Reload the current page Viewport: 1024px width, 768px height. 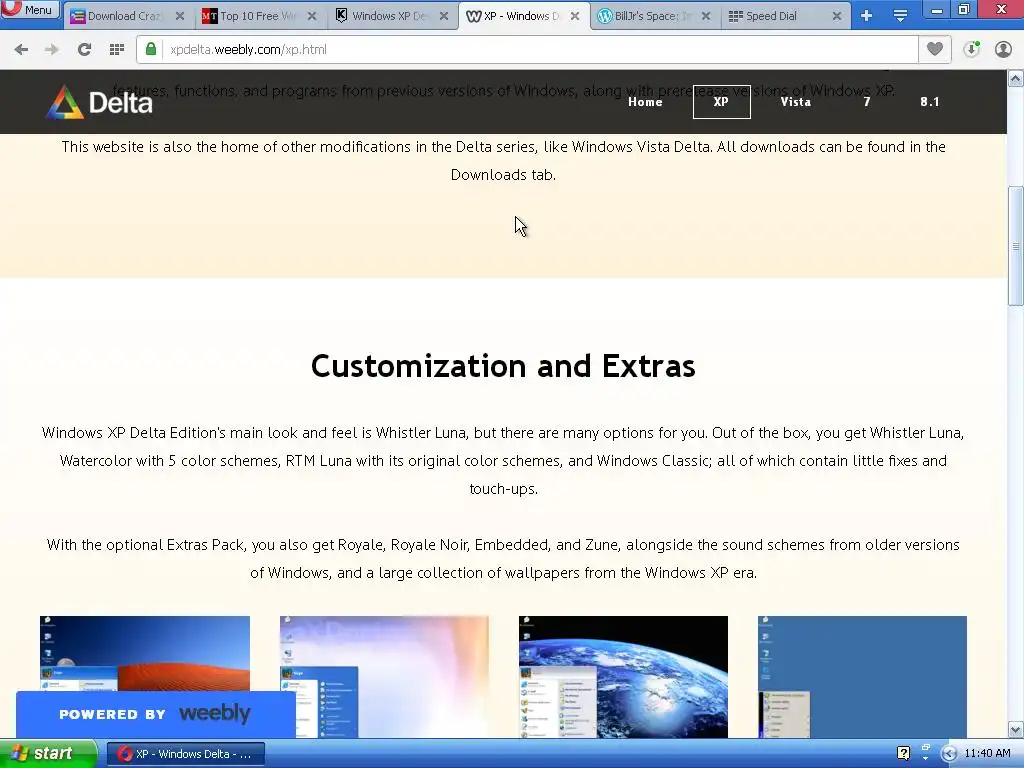tap(84, 50)
